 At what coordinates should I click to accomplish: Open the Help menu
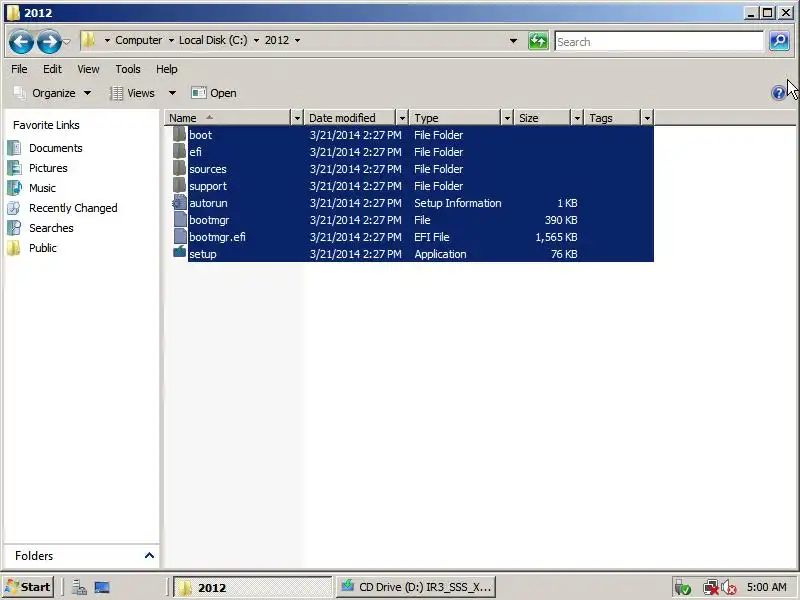point(167,69)
